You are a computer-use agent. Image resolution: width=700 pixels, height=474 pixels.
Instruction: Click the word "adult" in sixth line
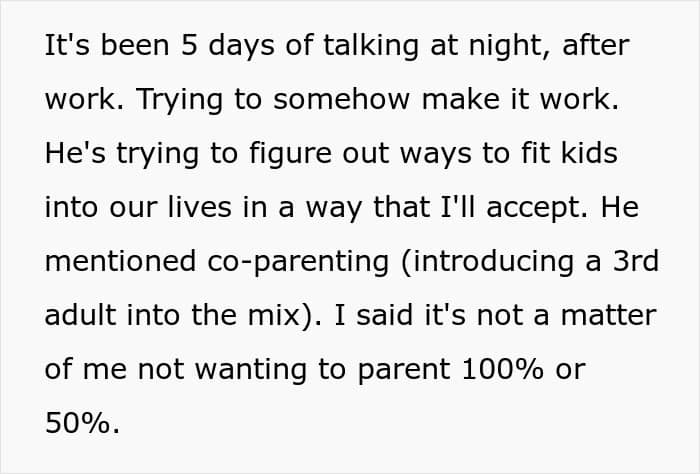pos(80,315)
